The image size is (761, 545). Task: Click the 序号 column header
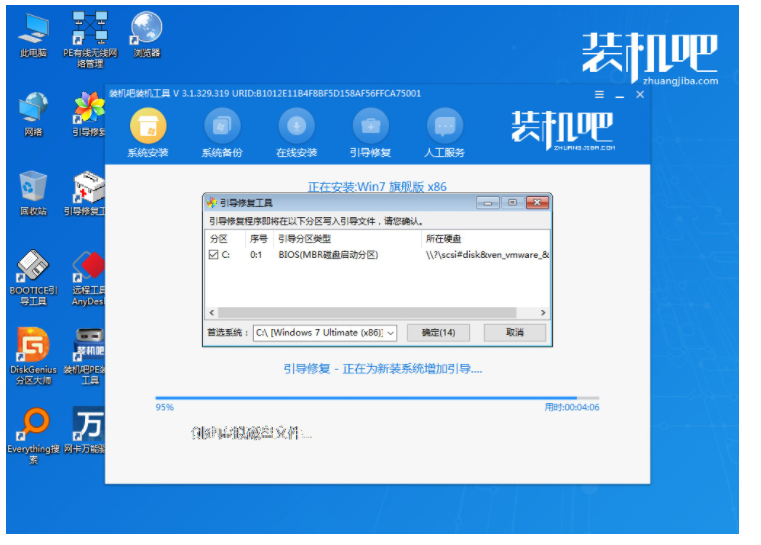tap(259, 239)
